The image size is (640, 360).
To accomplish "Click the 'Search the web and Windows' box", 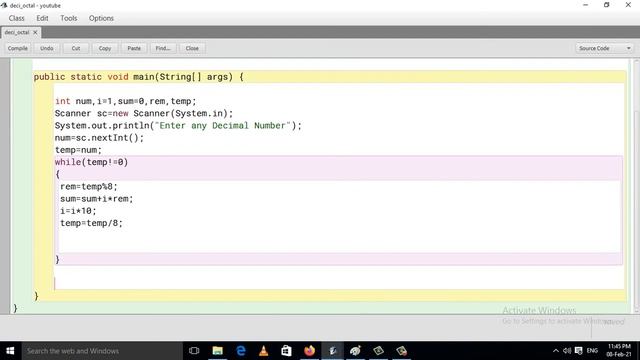I will click(102, 351).
